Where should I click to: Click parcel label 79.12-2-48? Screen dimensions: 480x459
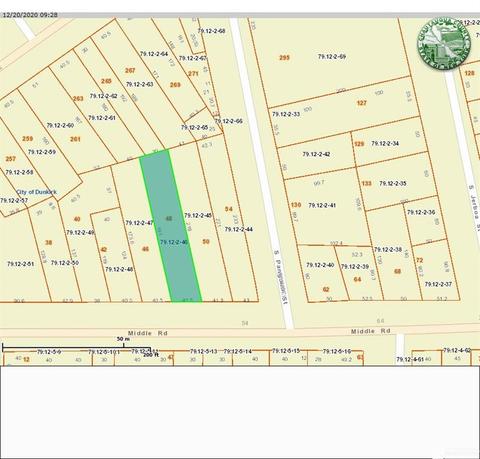click(x=119, y=269)
